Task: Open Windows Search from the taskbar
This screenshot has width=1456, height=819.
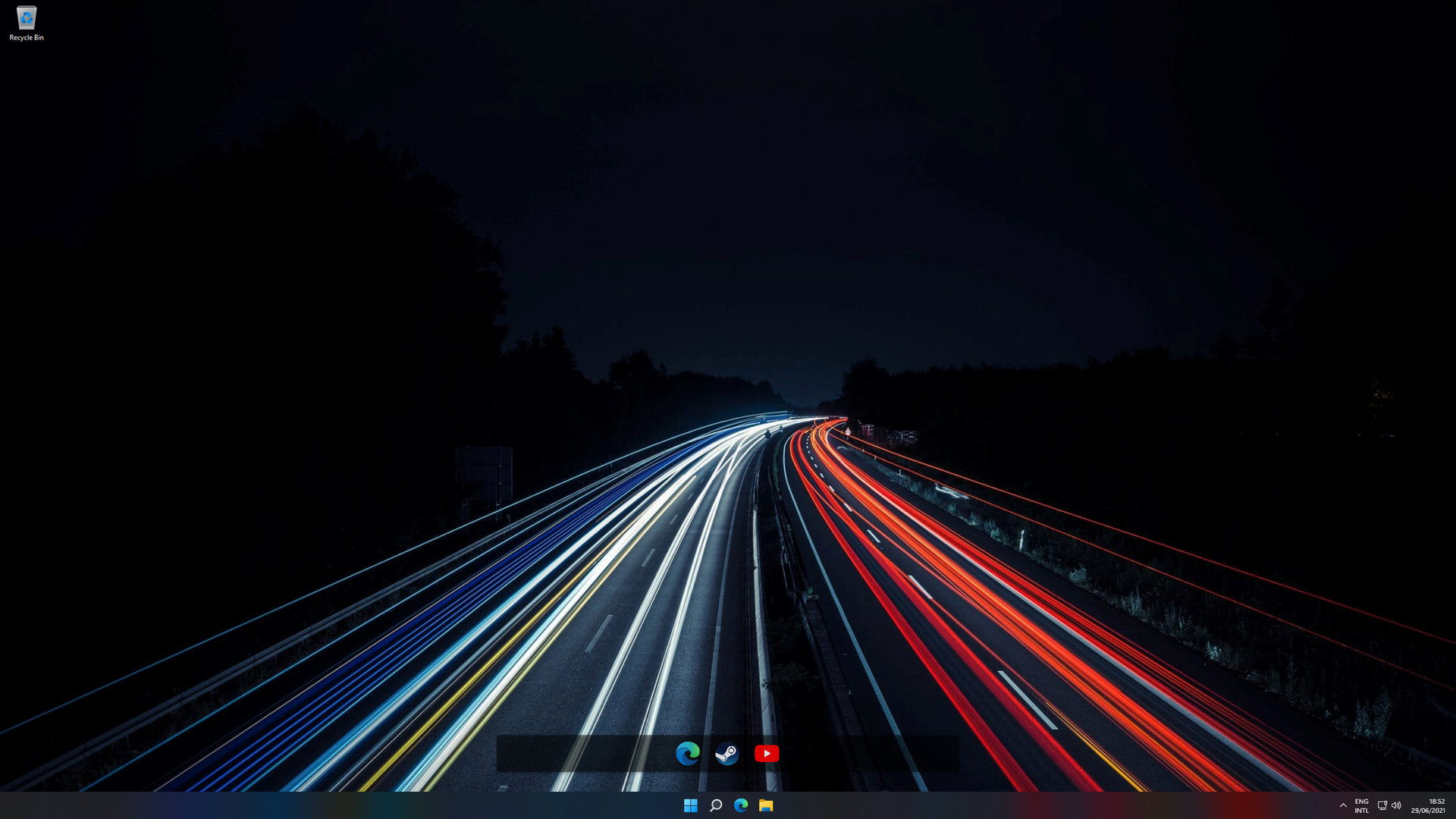Action: click(715, 806)
